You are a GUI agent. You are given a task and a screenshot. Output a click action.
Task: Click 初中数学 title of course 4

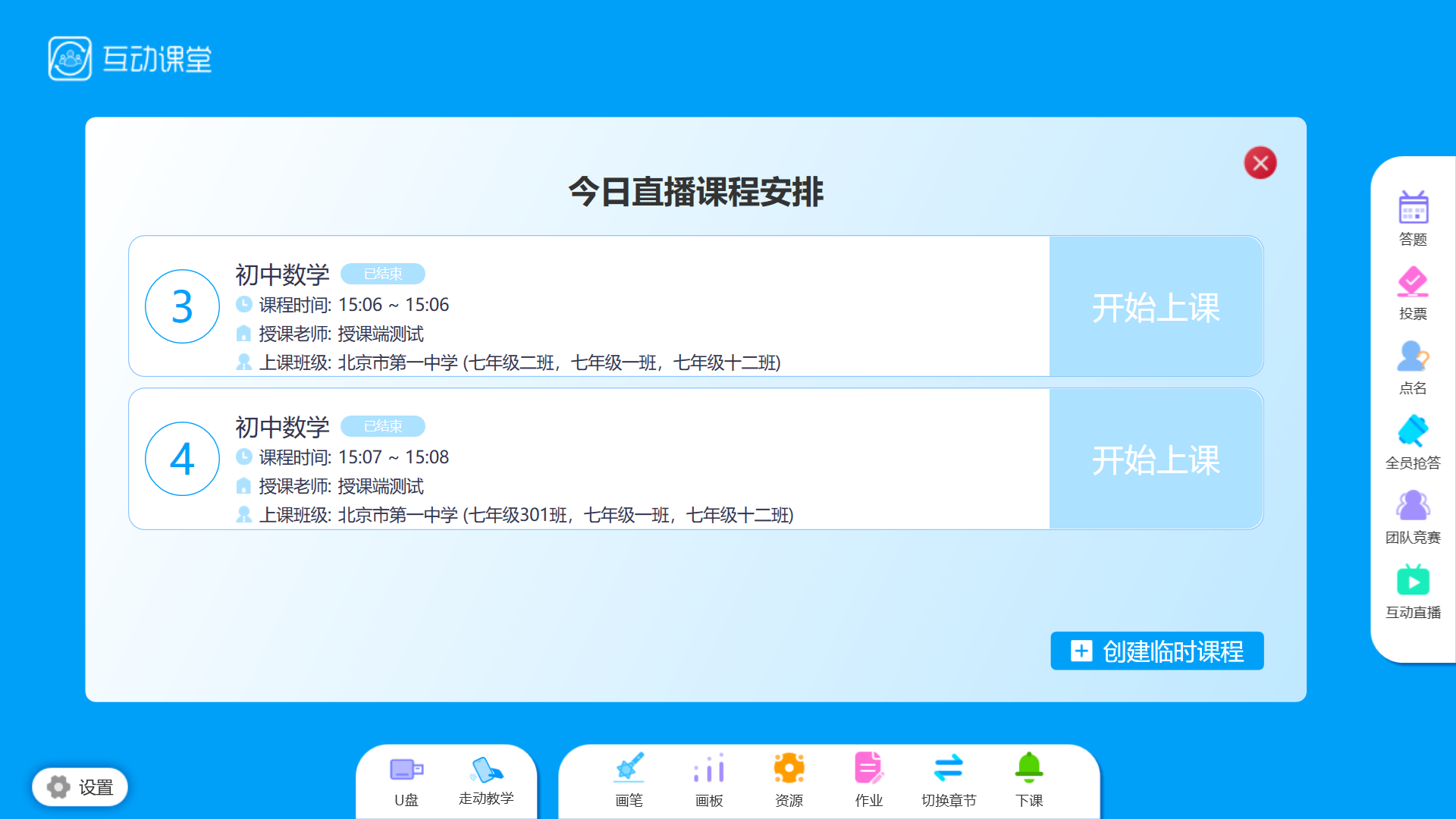pos(282,427)
